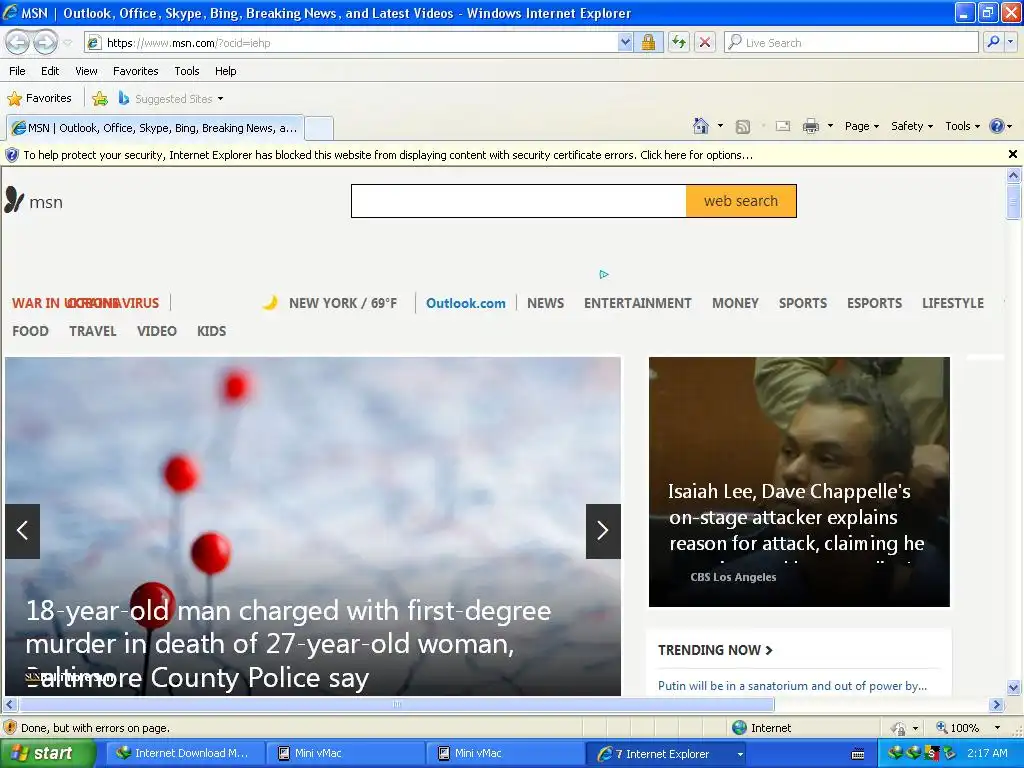The image size is (1024, 768).
Task: Click the AdChoices triangle icon
Action: point(604,274)
